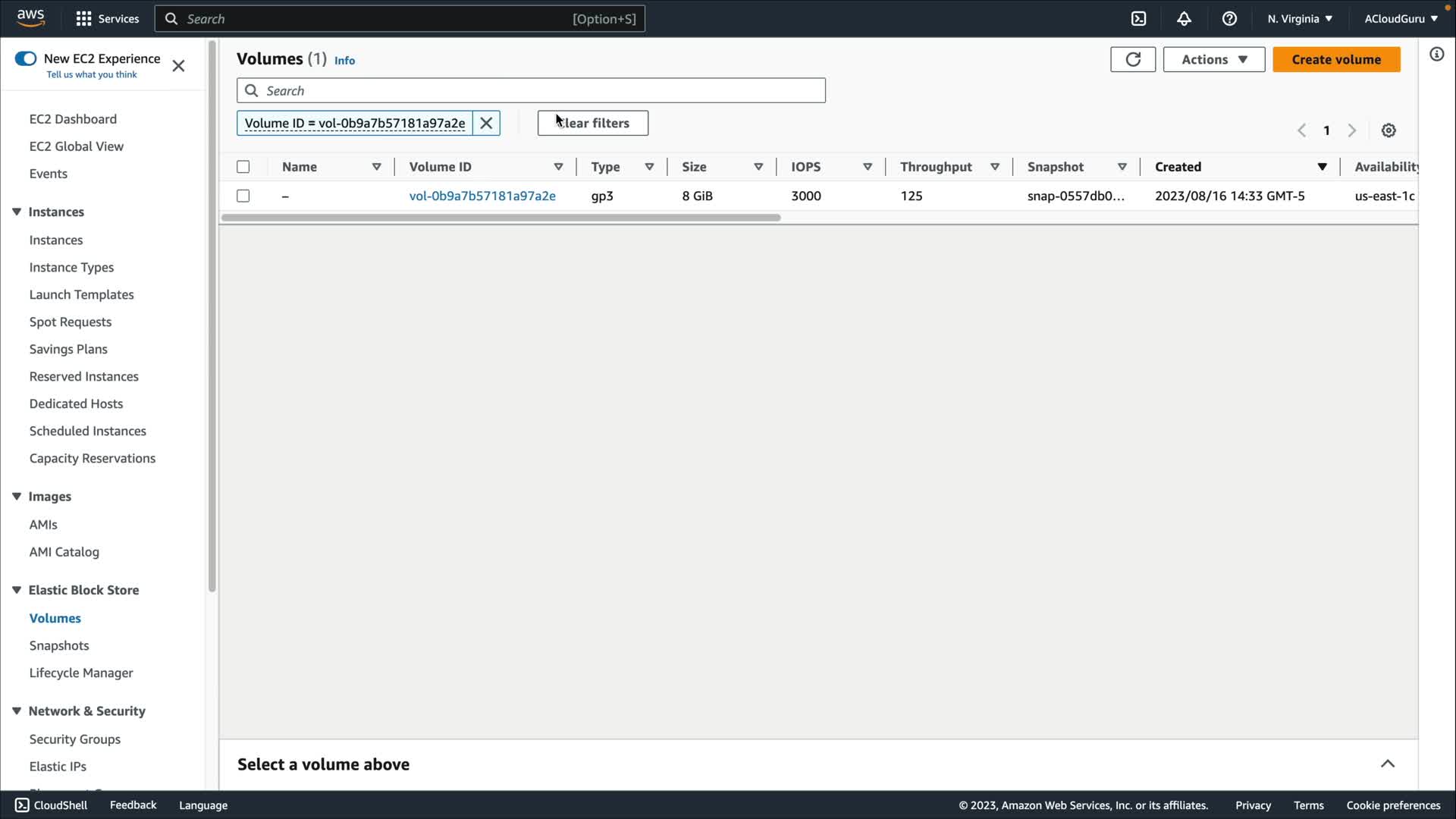
Task: Open the N. Virginia region selector
Action: click(x=1299, y=19)
